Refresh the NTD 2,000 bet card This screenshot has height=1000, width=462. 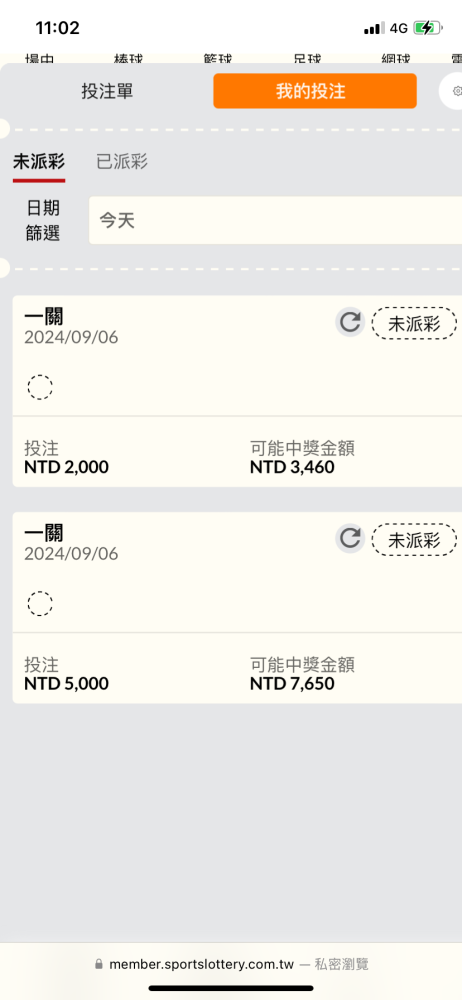pos(350,322)
